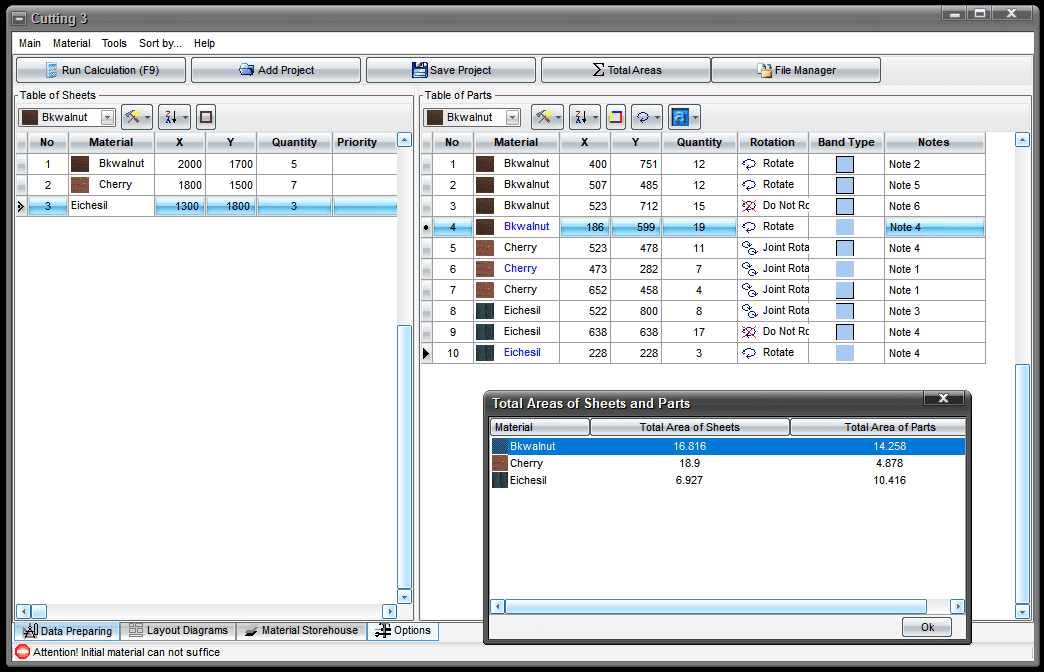Expand the Parts tools hammer dropdown arrow
This screenshot has width=1044, height=672.
coord(558,118)
